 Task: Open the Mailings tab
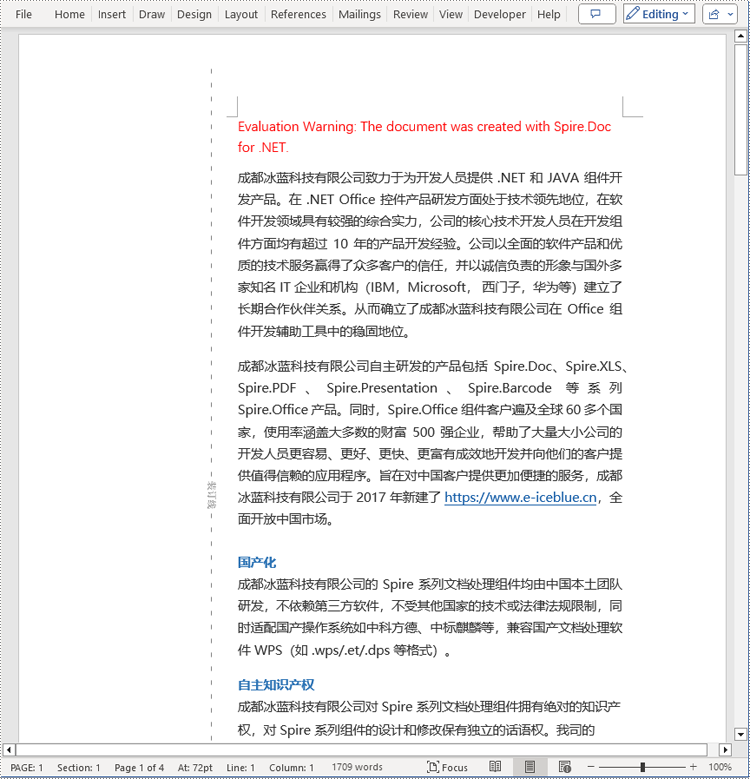(x=360, y=14)
